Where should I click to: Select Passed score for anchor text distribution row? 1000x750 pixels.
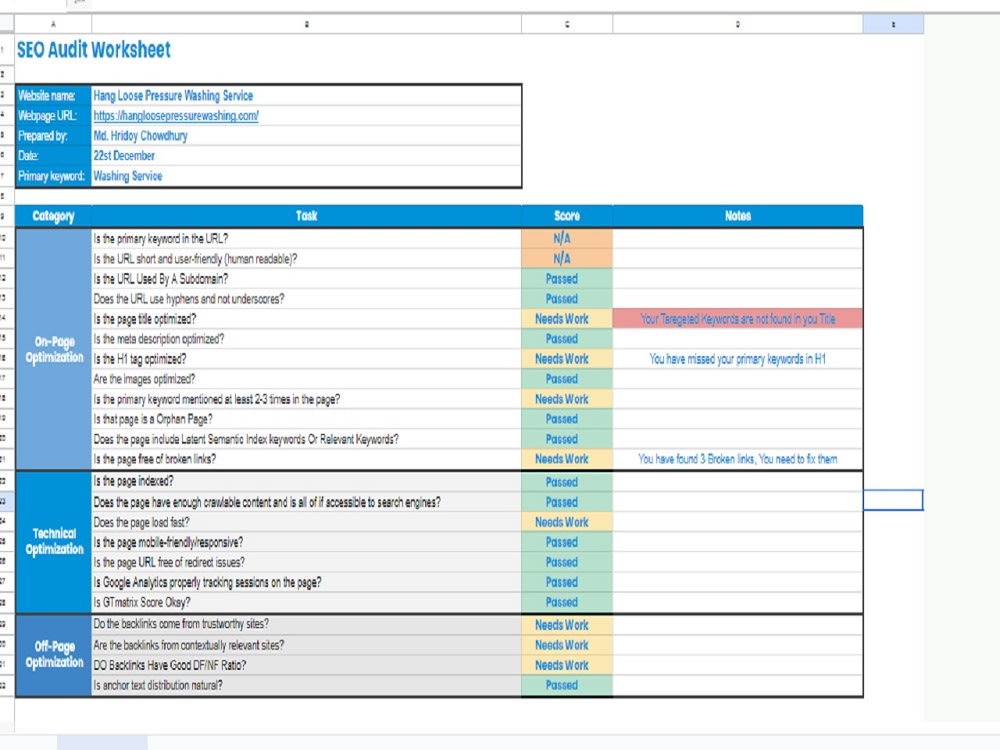(x=567, y=686)
